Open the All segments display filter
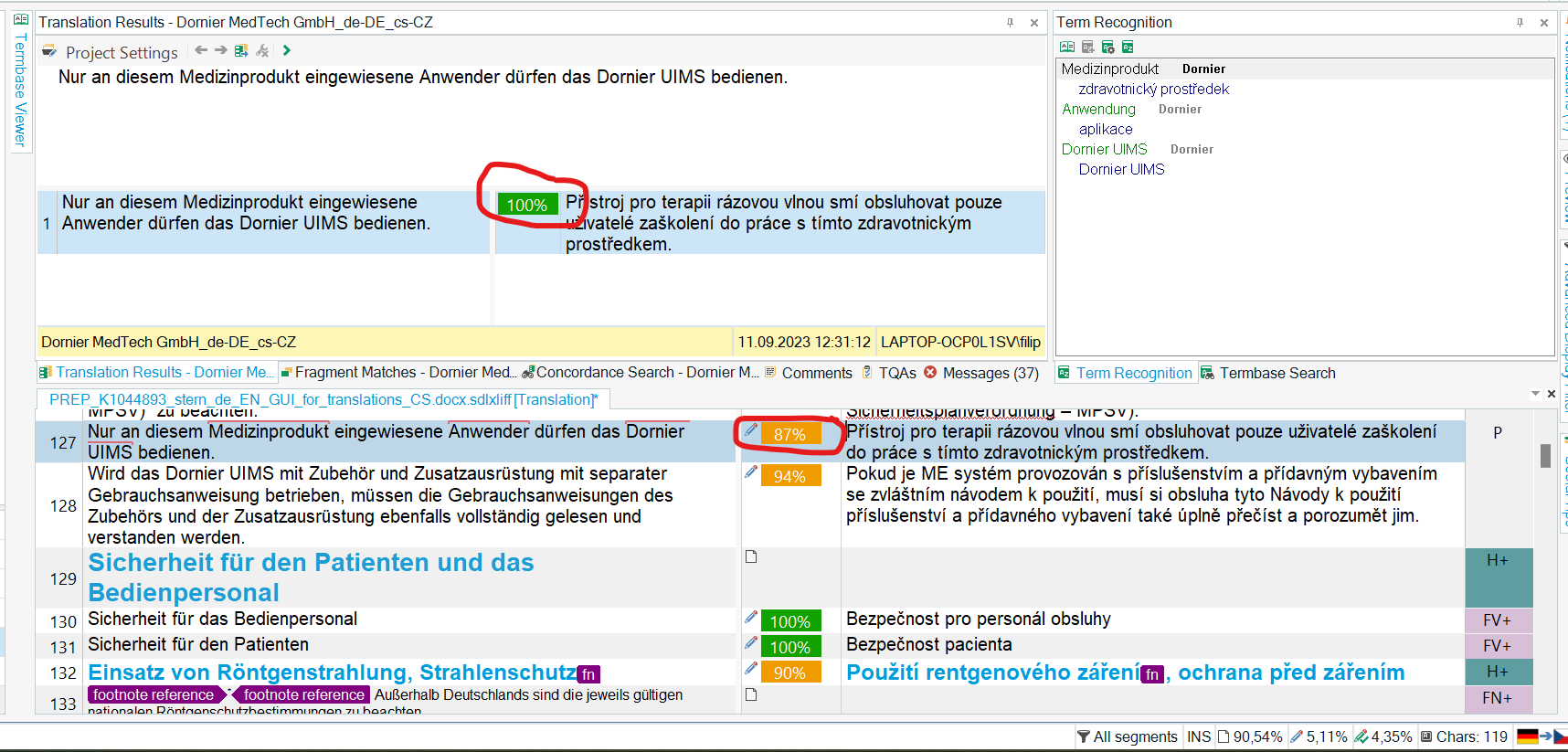 coord(1127,736)
